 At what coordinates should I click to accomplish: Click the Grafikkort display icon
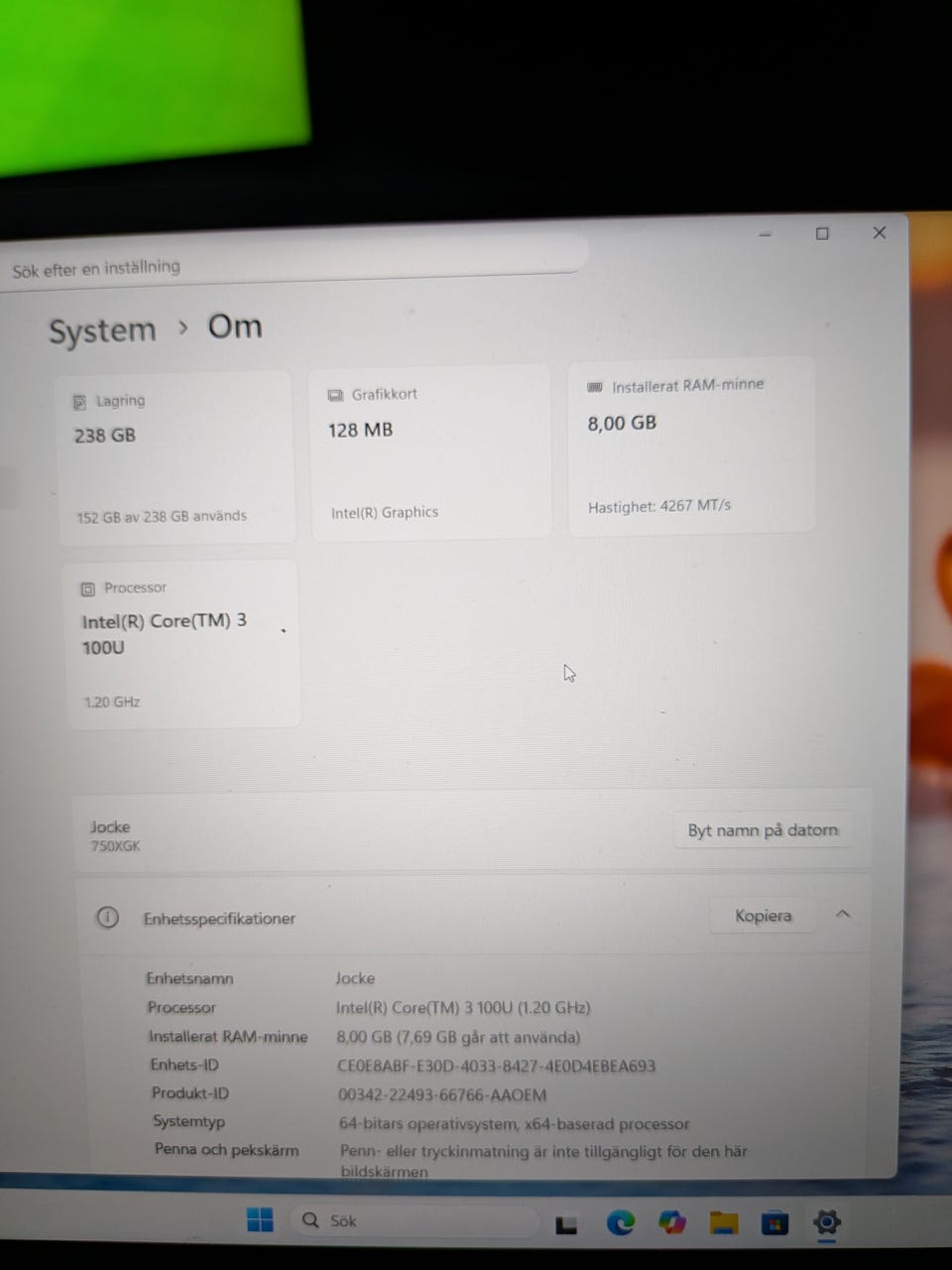(335, 395)
